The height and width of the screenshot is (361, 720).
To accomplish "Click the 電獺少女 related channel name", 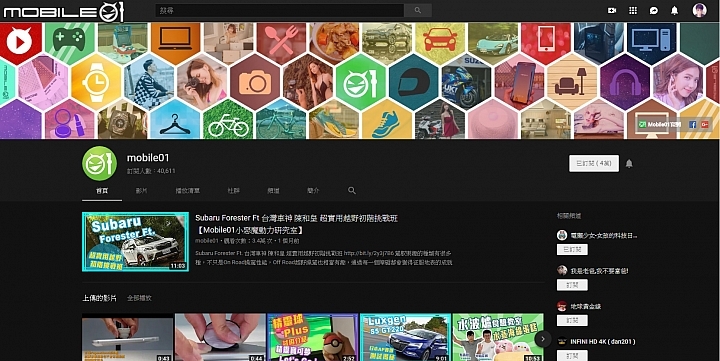I will pyautogui.click(x=604, y=236).
